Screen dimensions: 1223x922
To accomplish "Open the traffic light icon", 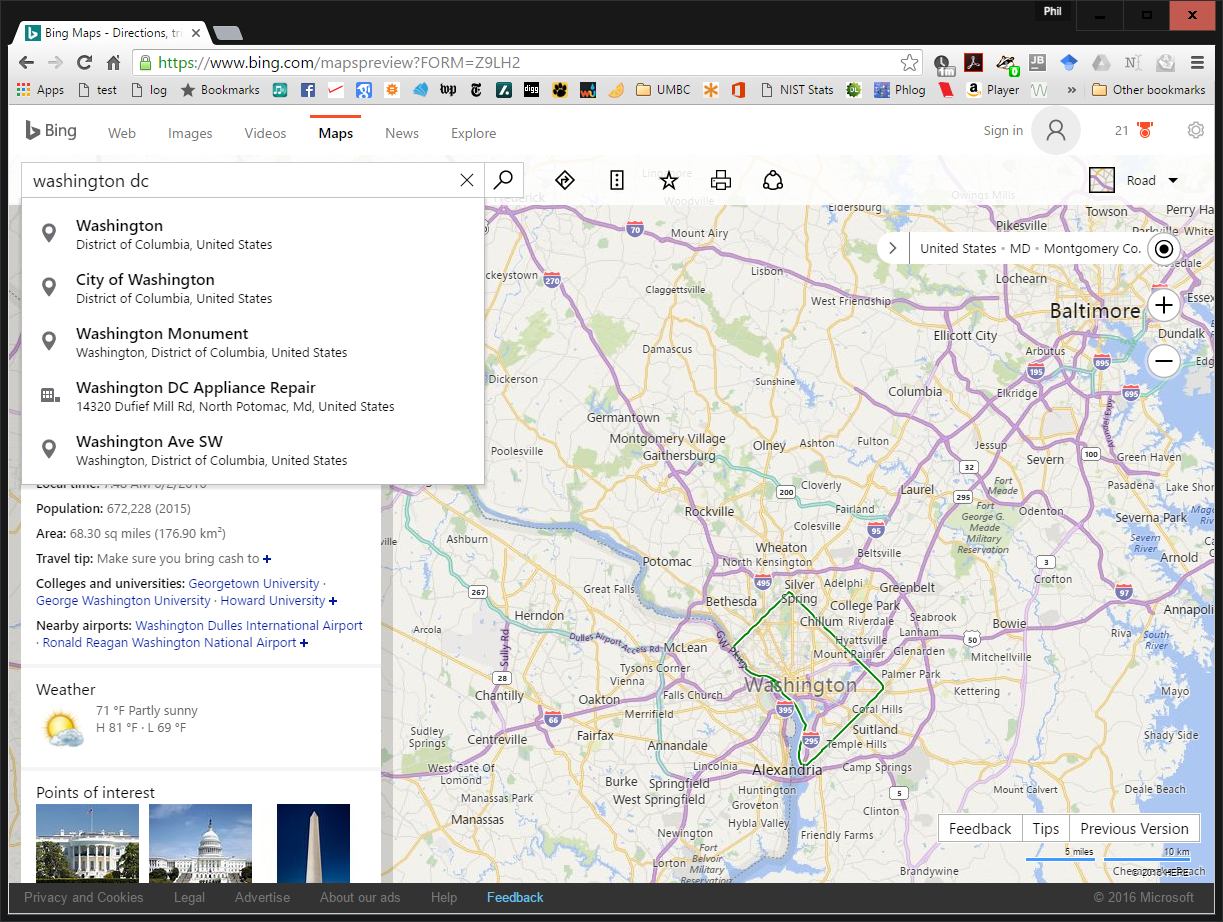I will click(617, 181).
